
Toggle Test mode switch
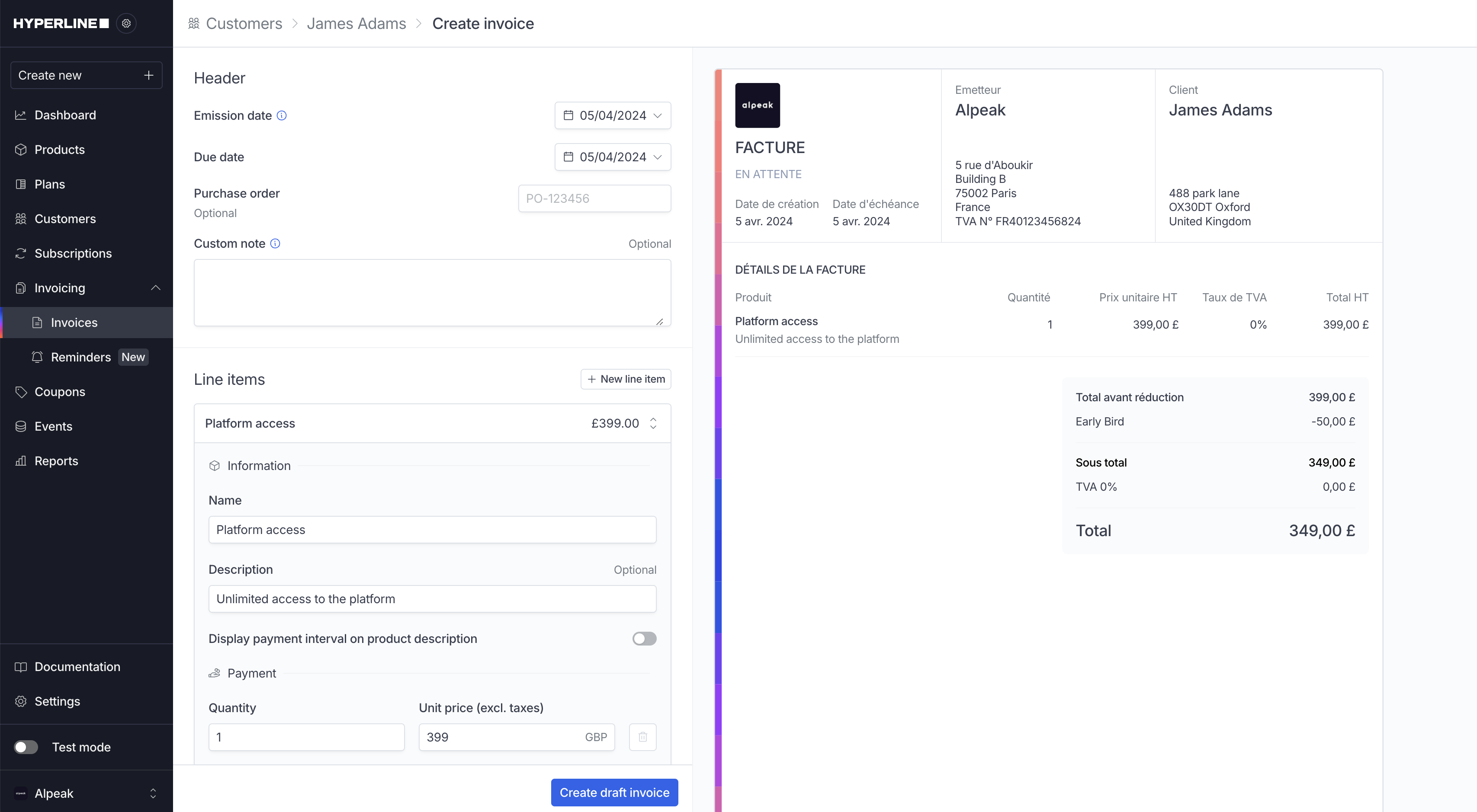click(x=26, y=747)
